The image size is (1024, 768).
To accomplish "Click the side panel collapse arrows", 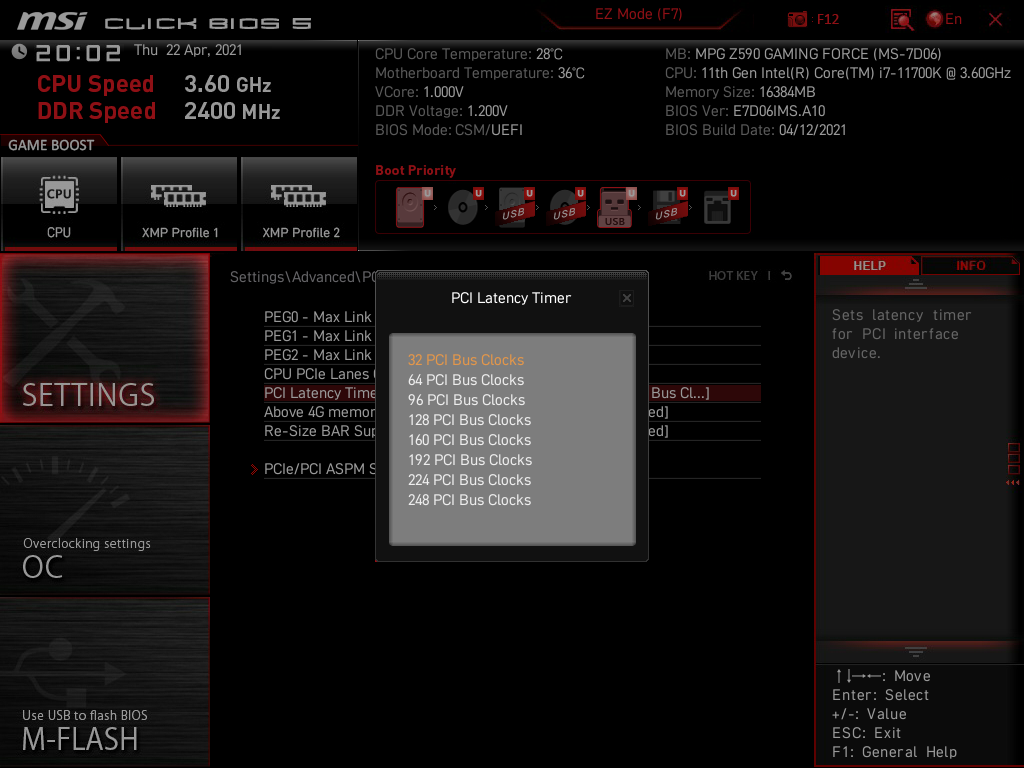I will point(1013,483).
